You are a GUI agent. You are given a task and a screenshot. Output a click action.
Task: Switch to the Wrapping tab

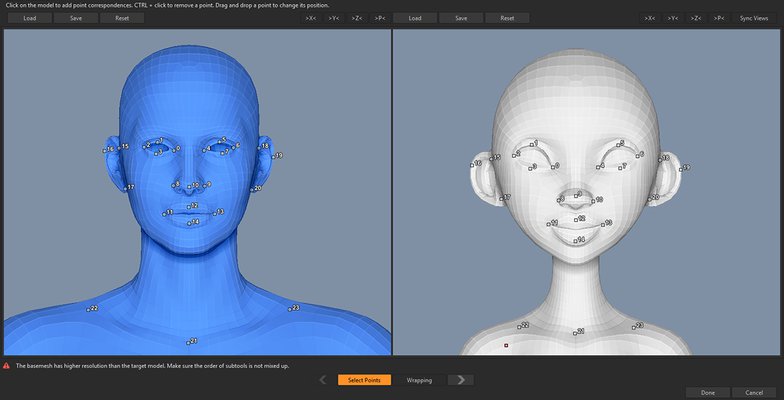[419, 380]
